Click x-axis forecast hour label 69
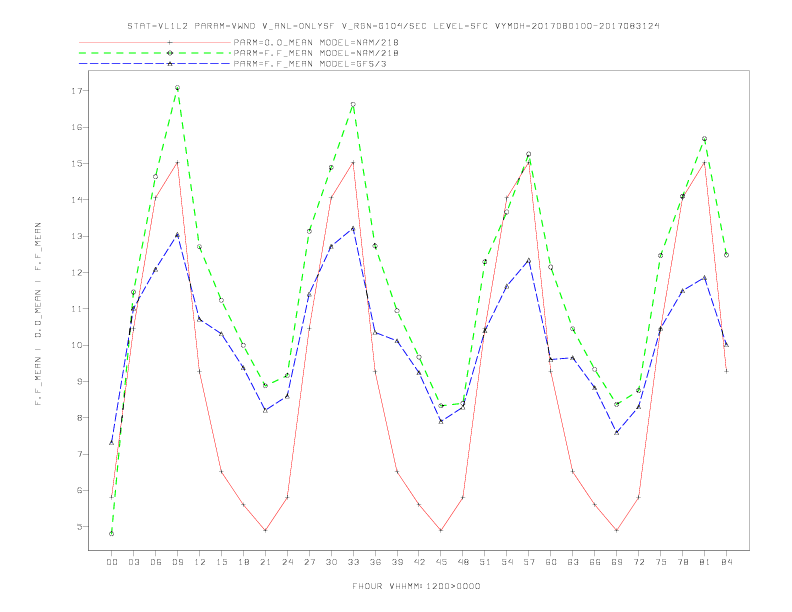This screenshot has width=792, height=612. 617,562
